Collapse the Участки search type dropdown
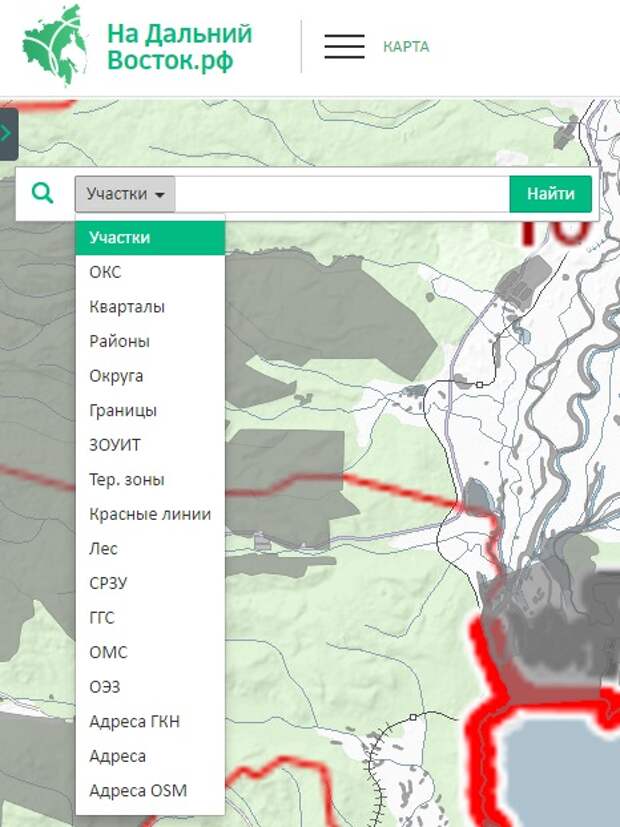This screenshot has width=620, height=827. tap(125, 194)
